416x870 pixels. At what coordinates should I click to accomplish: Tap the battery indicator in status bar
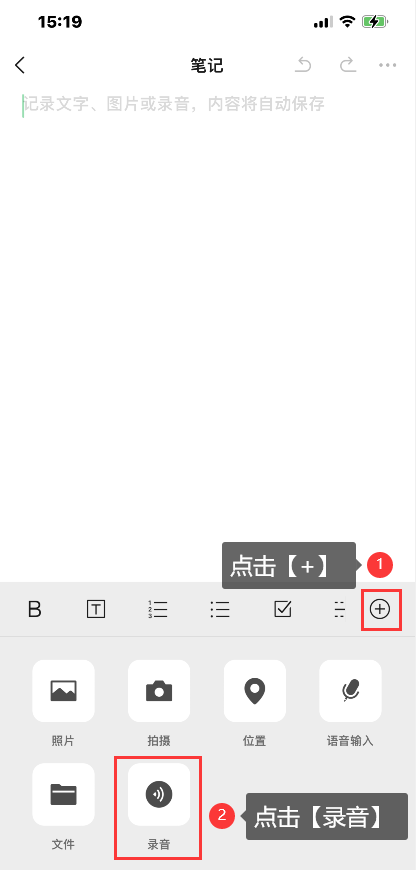pos(376,22)
